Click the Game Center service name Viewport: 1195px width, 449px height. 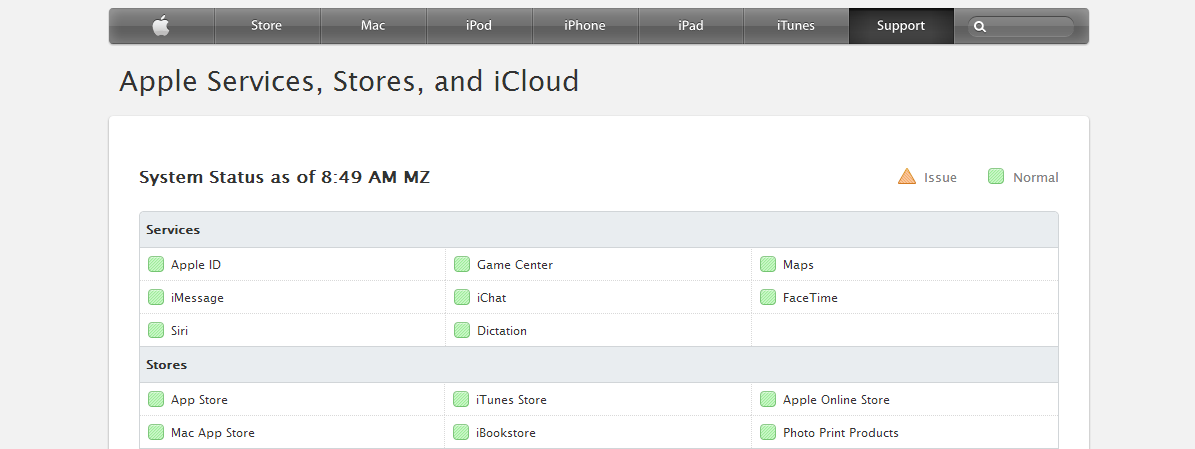[x=515, y=265]
